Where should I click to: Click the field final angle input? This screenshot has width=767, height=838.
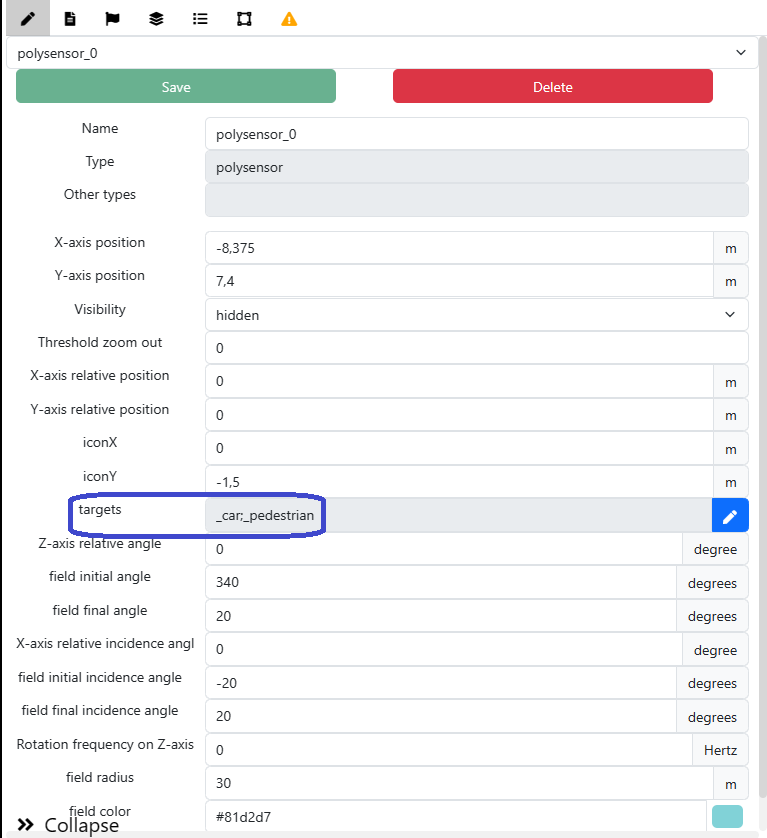tap(441, 616)
